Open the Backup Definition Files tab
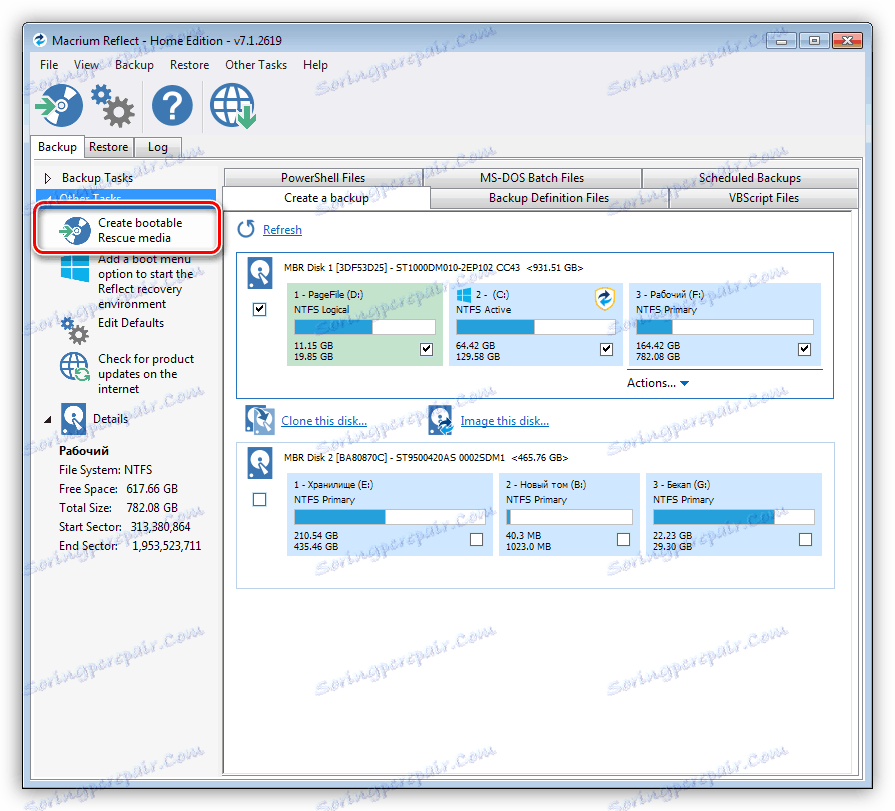 click(x=549, y=198)
